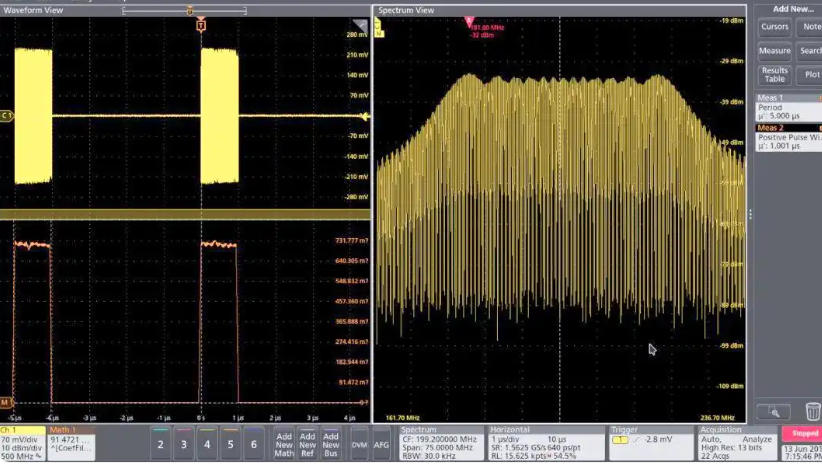Click the zoom magnifier icon
Screen dimensions: 822x465
(x=773, y=411)
